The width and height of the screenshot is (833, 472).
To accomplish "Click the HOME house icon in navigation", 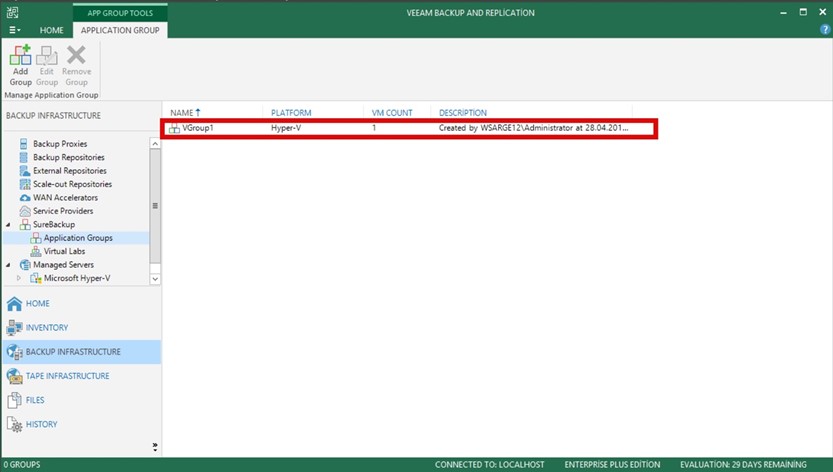I will coord(14,304).
